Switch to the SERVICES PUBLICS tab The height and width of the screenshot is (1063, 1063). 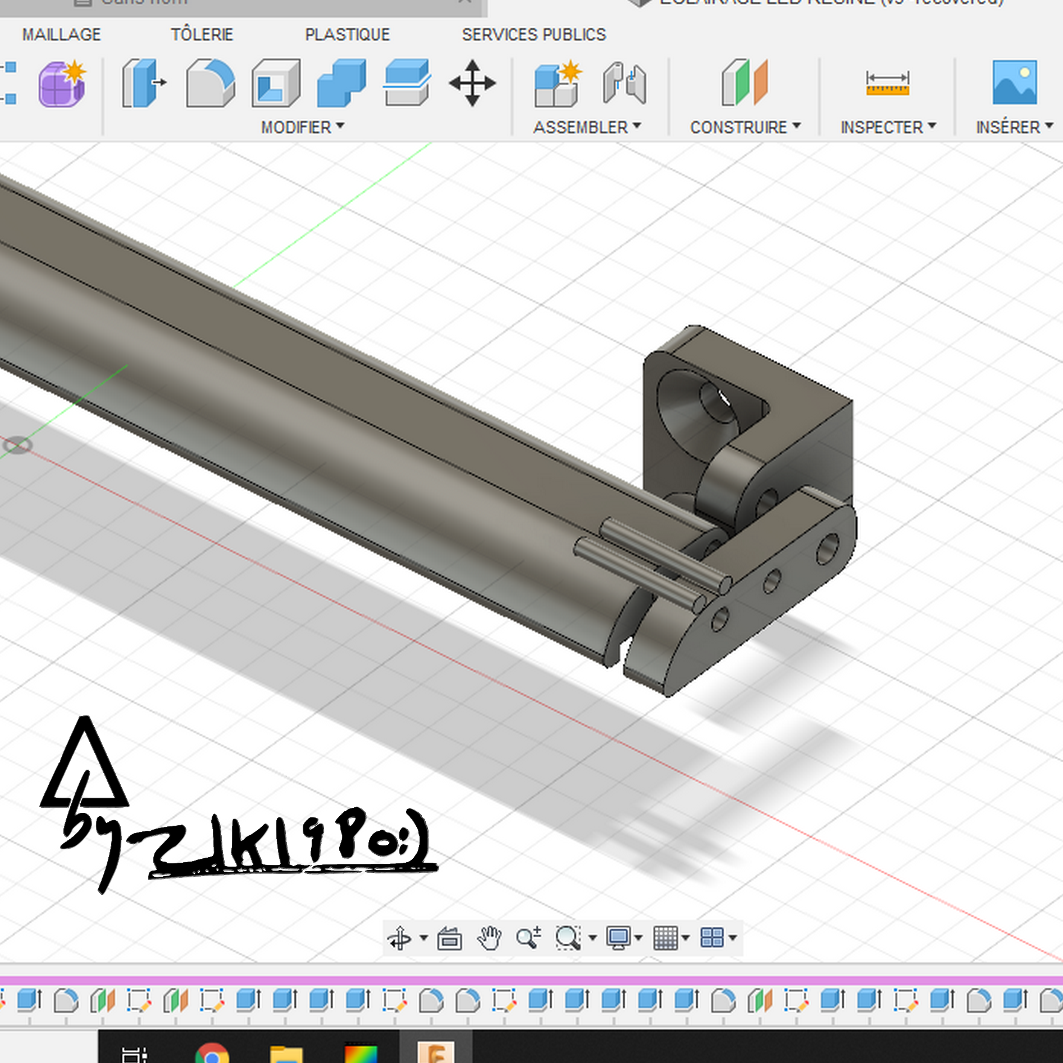[x=534, y=35]
